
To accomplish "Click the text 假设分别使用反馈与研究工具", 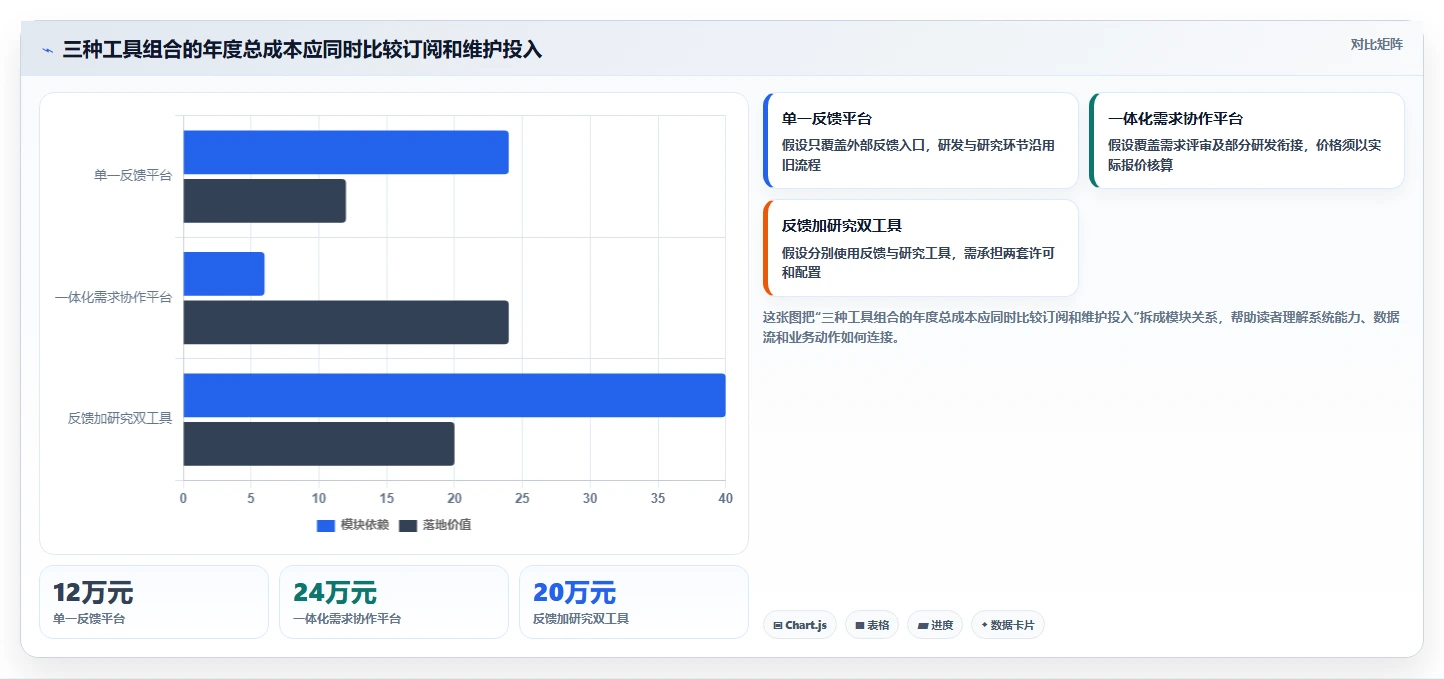I will 866,254.
